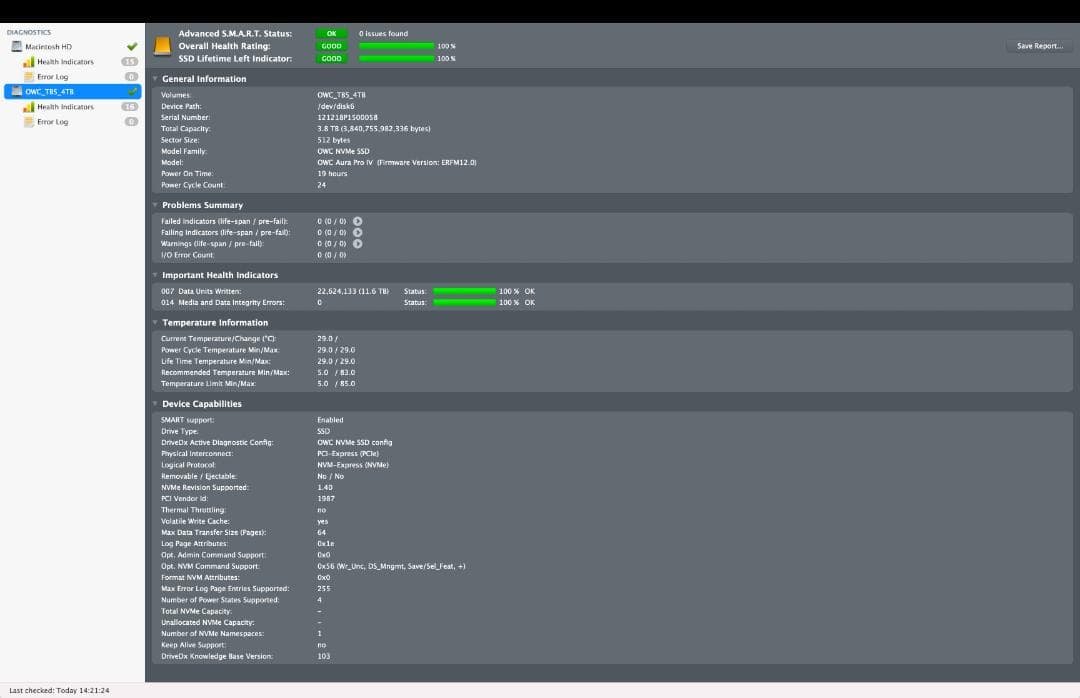Click the Overall Health Rating progress bar
Image resolution: width=1080 pixels, height=698 pixels.
coord(396,46)
